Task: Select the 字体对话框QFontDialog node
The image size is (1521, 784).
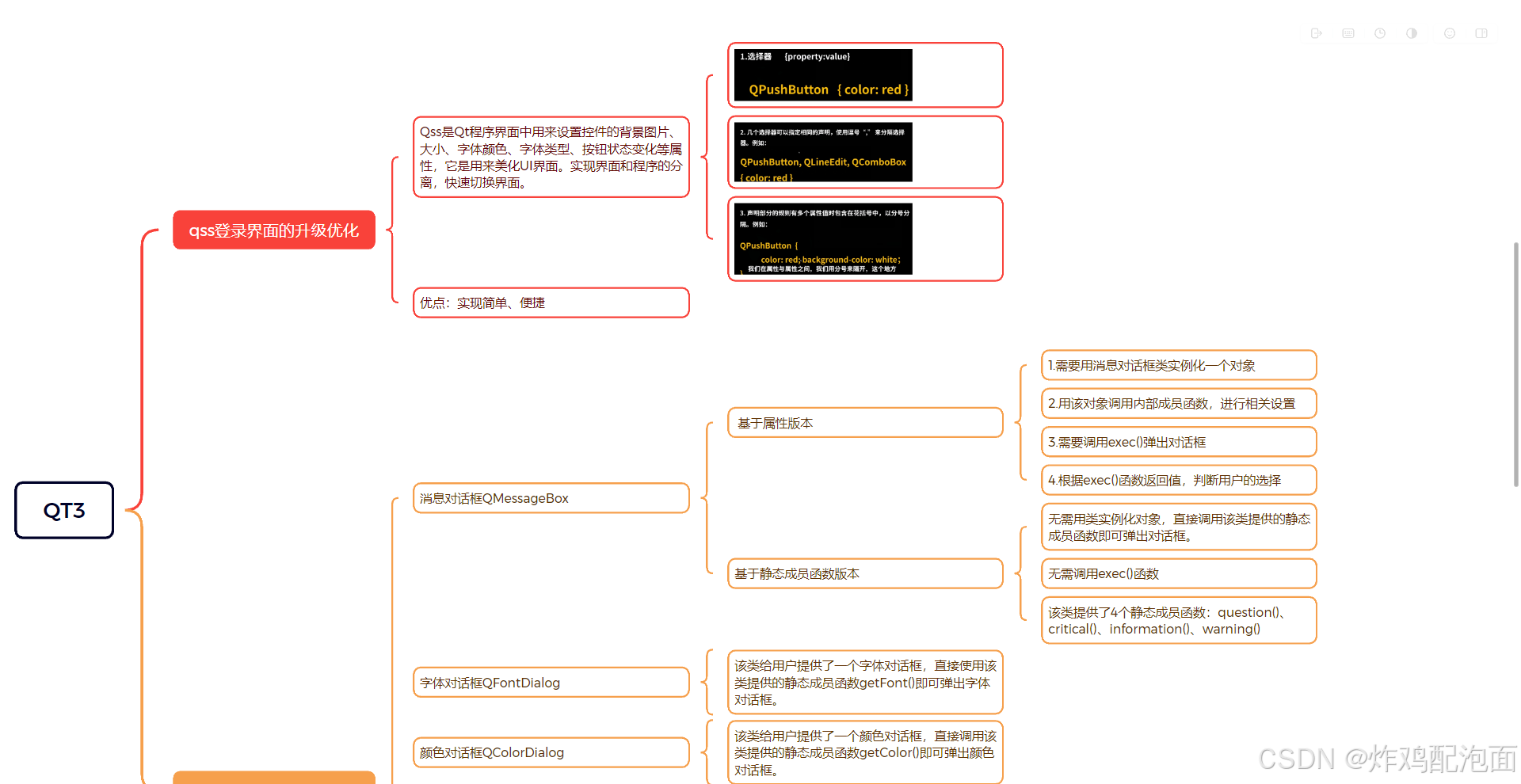Action: pyautogui.click(x=551, y=682)
